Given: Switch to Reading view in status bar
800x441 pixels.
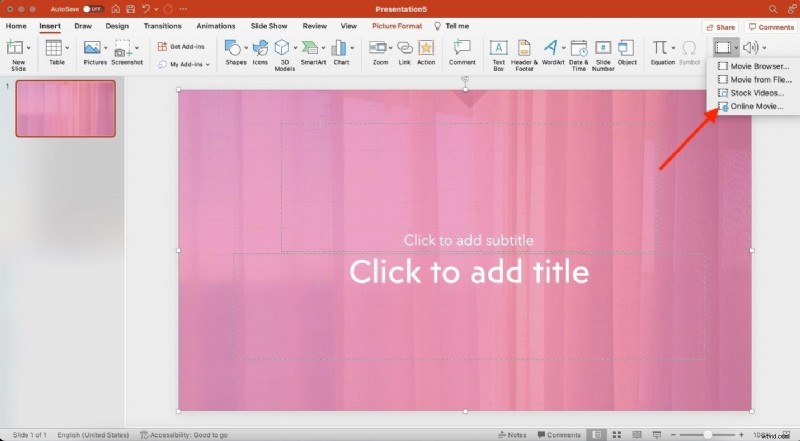Looking at the screenshot, I should 637,434.
